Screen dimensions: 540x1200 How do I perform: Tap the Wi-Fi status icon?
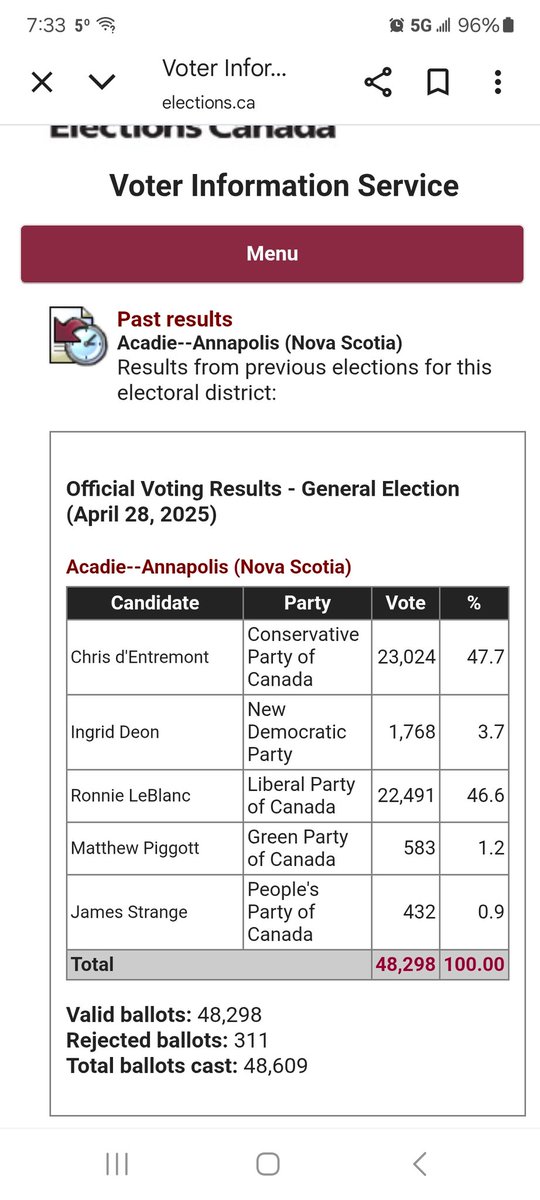[x=107, y=25]
